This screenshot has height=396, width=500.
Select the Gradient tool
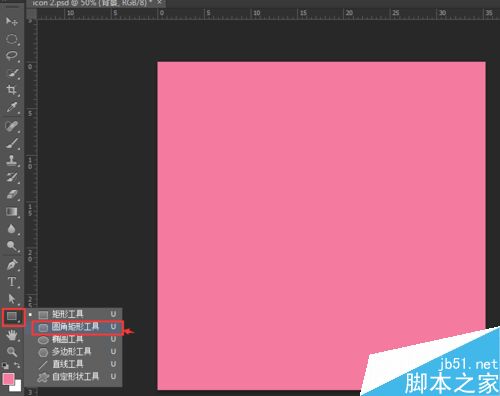(x=12, y=212)
